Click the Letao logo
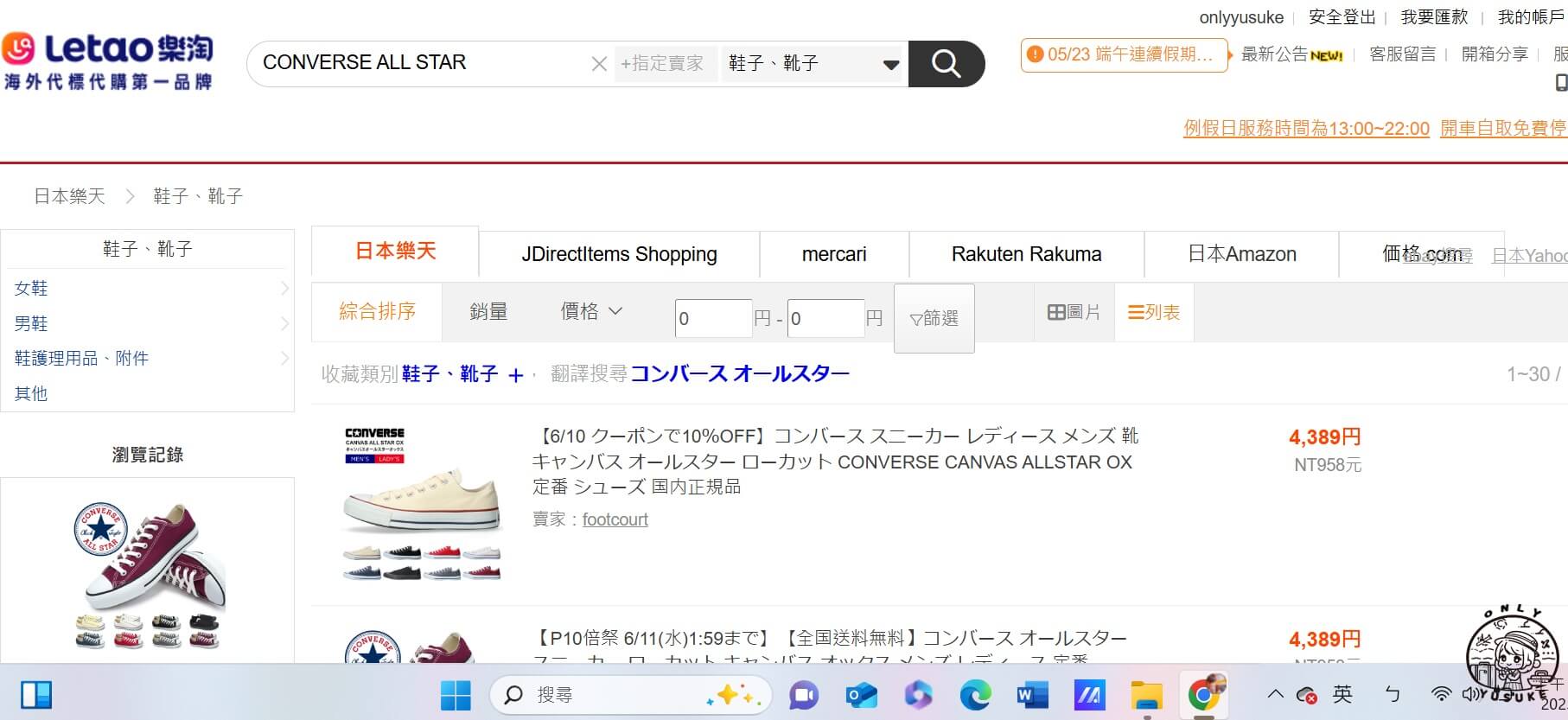Screen dimensions: 1568x720 (107, 61)
